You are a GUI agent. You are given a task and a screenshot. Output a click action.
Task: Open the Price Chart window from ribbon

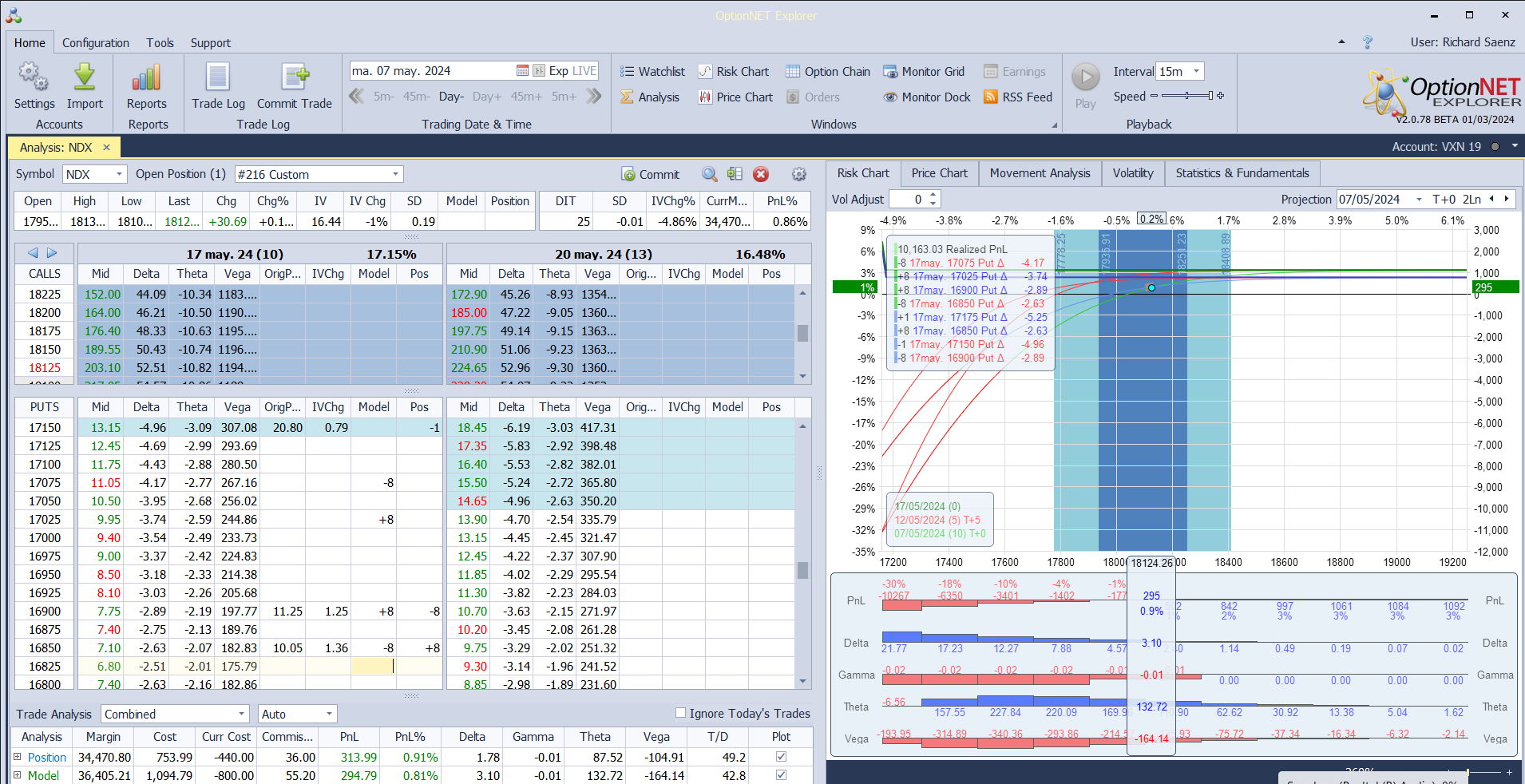tap(735, 97)
